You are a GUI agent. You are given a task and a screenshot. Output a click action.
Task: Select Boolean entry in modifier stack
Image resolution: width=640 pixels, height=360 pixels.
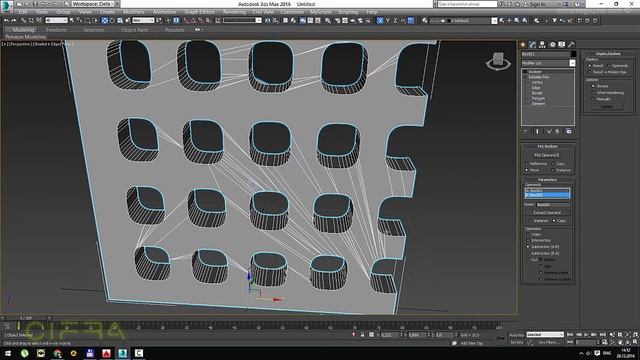tap(535, 72)
